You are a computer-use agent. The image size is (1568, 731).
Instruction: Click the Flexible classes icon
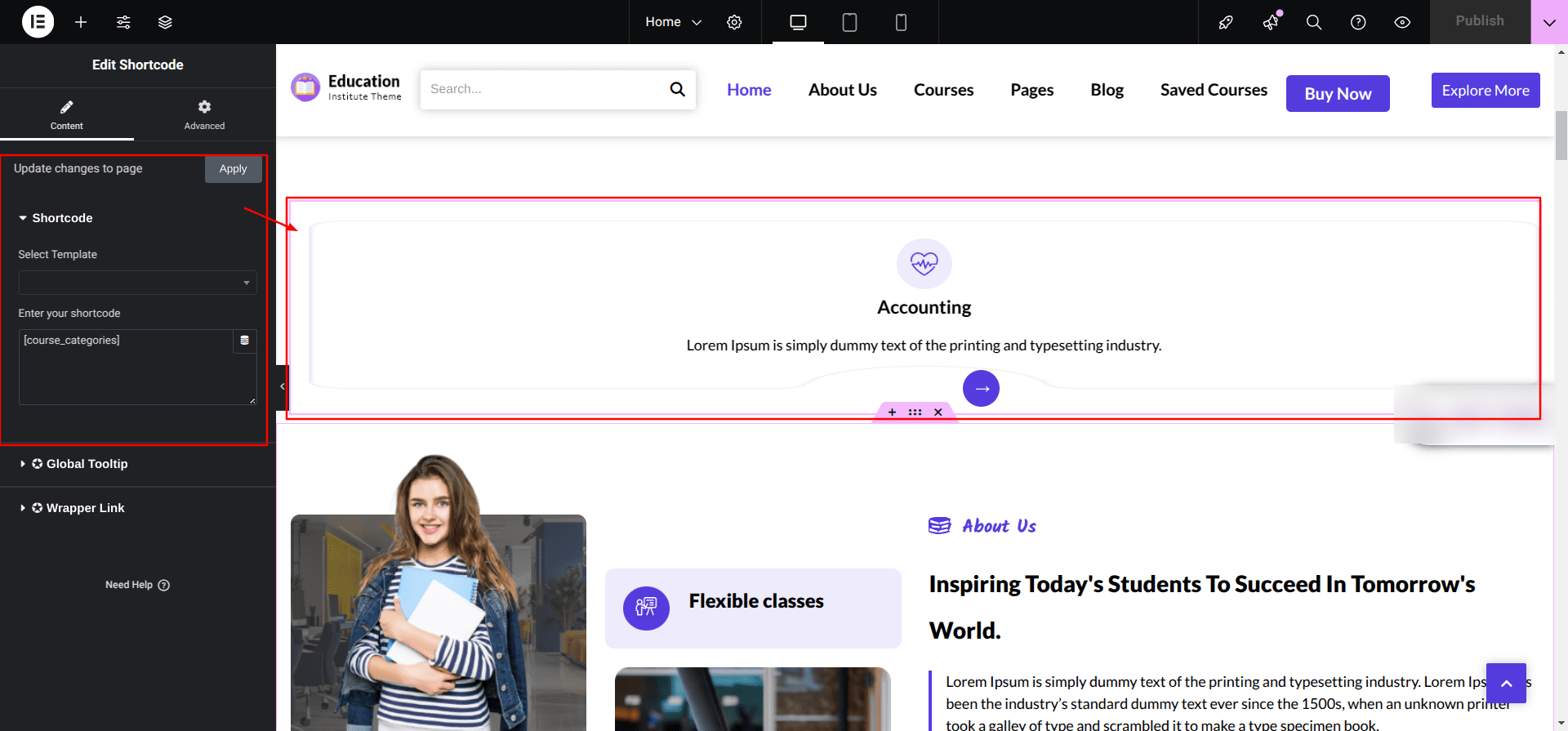(x=646, y=608)
